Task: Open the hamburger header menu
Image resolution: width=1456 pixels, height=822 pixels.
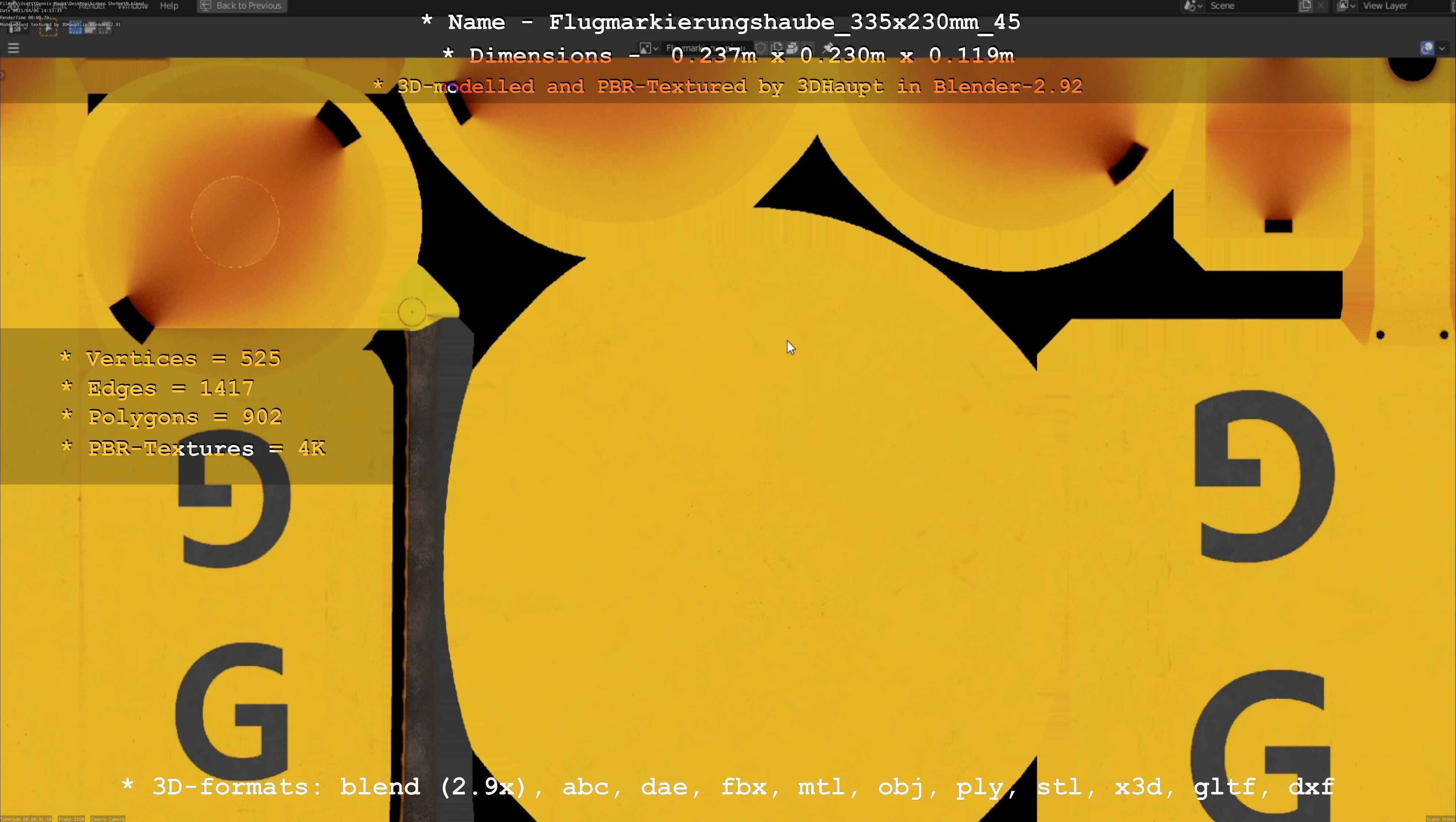Action: tap(14, 48)
